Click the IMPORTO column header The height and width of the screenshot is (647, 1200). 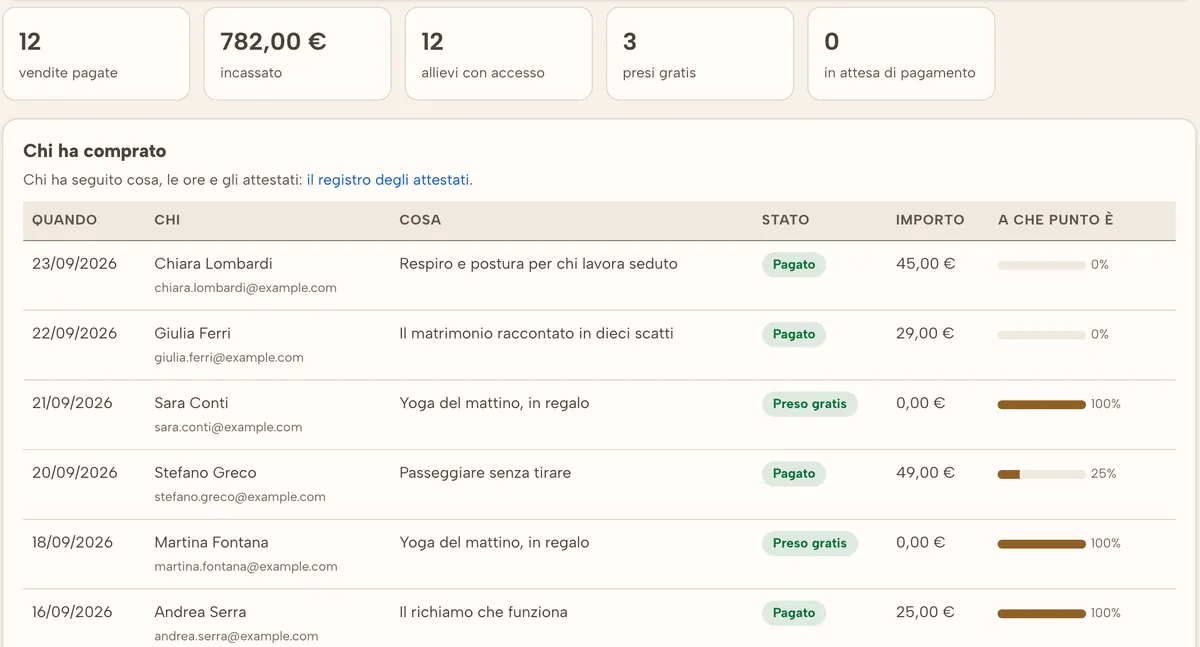point(930,220)
